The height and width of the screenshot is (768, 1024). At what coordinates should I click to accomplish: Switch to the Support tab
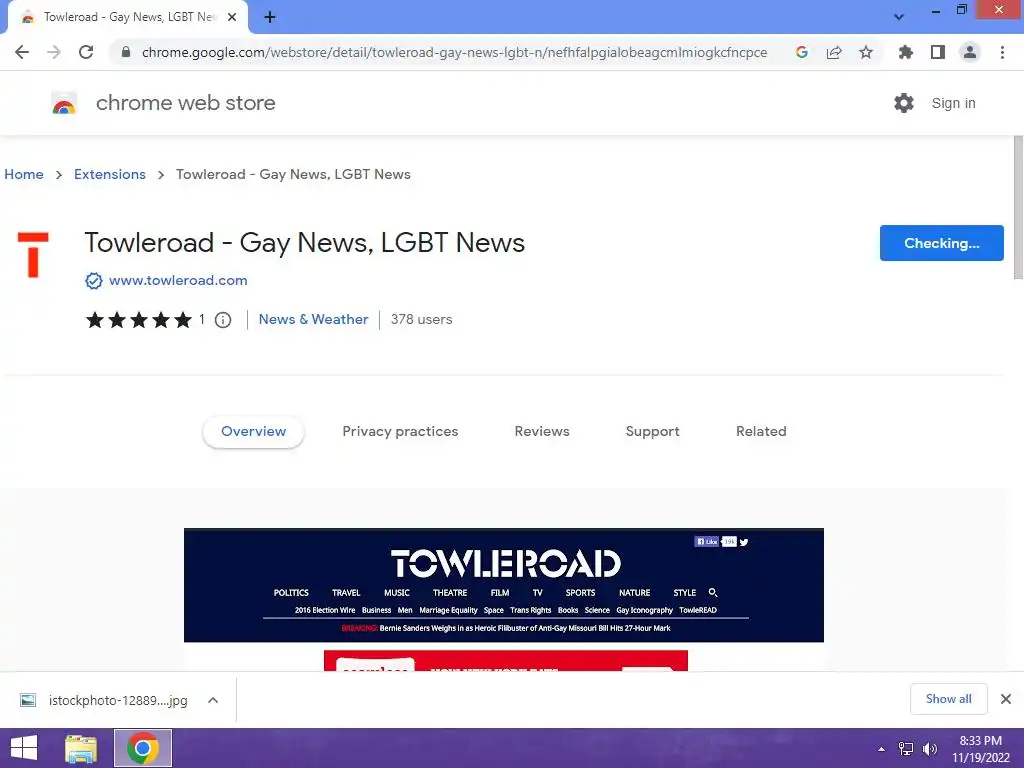click(652, 432)
